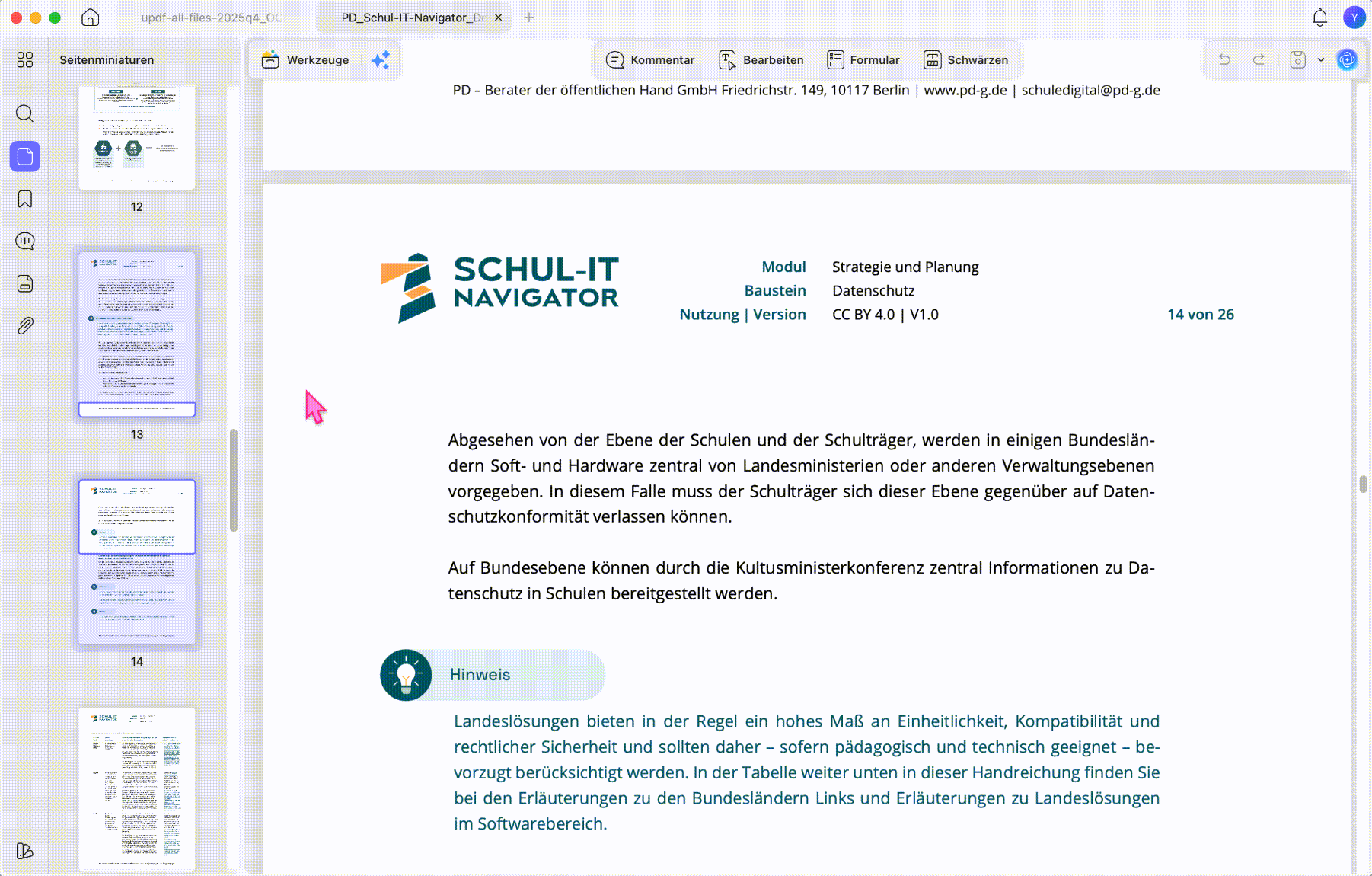Select the page 13 thumbnail
Screen dimensions: 1372x876
pyautogui.click(x=137, y=334)
